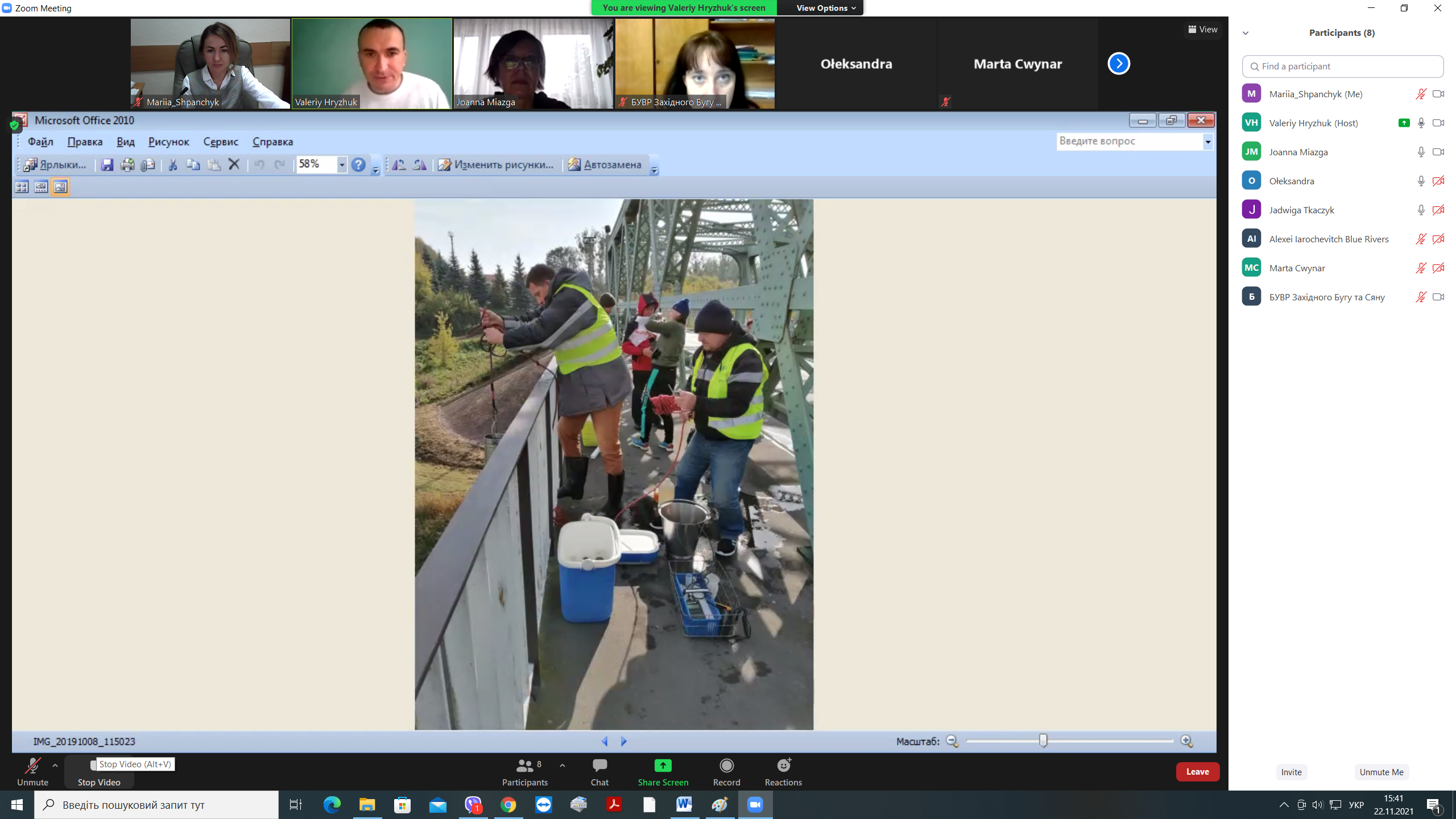Click next video gallery arrow
The height and width of the screenshot is (819, 1456).
coord(1119,63)
